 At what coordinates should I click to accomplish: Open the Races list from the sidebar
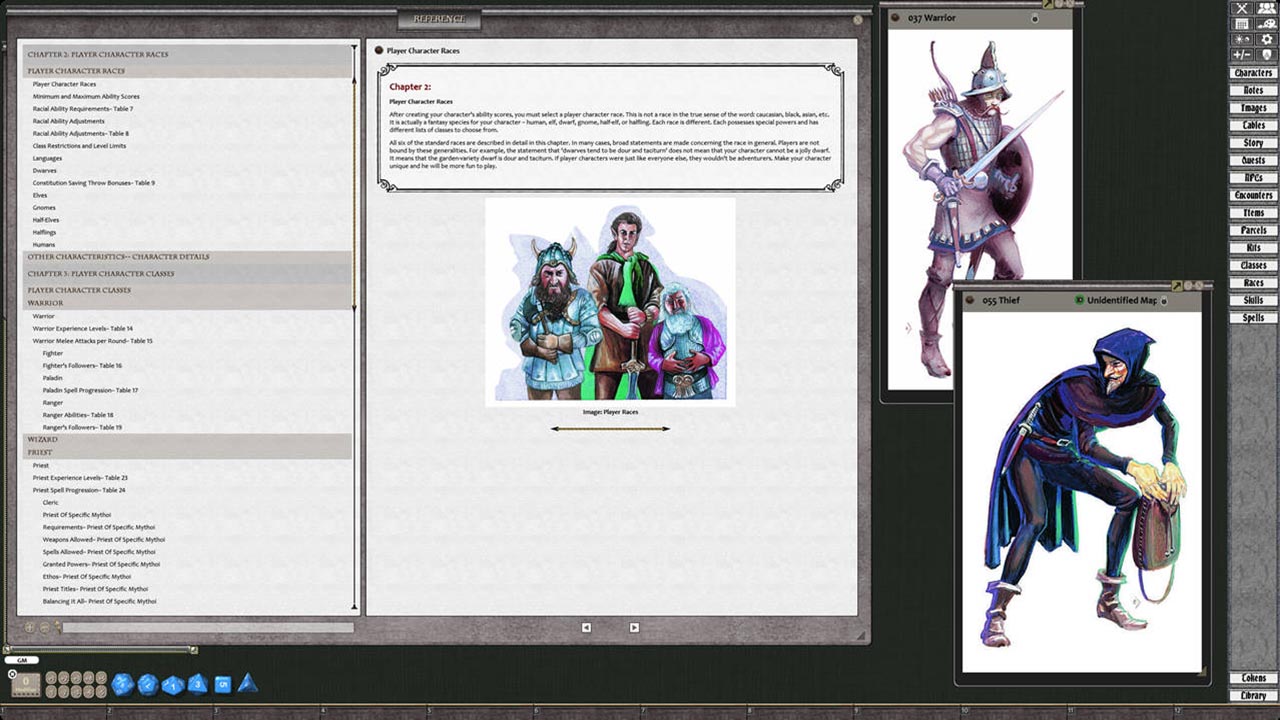click(1253, 283)
